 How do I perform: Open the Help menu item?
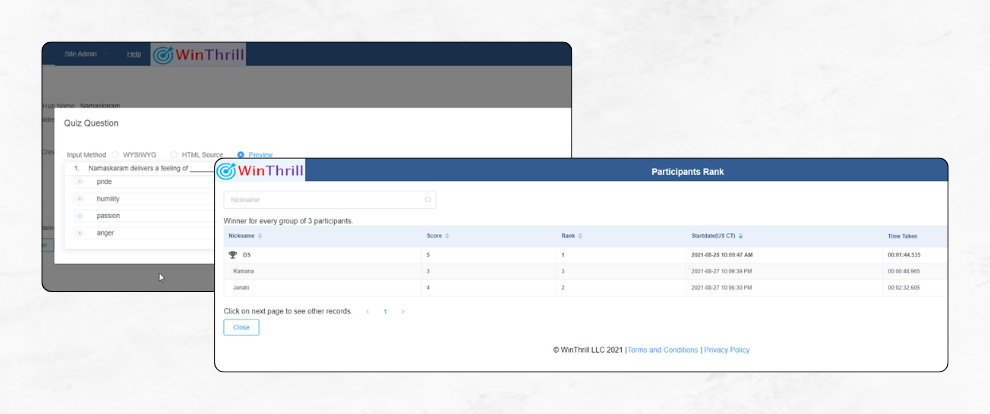coord(134,54)
